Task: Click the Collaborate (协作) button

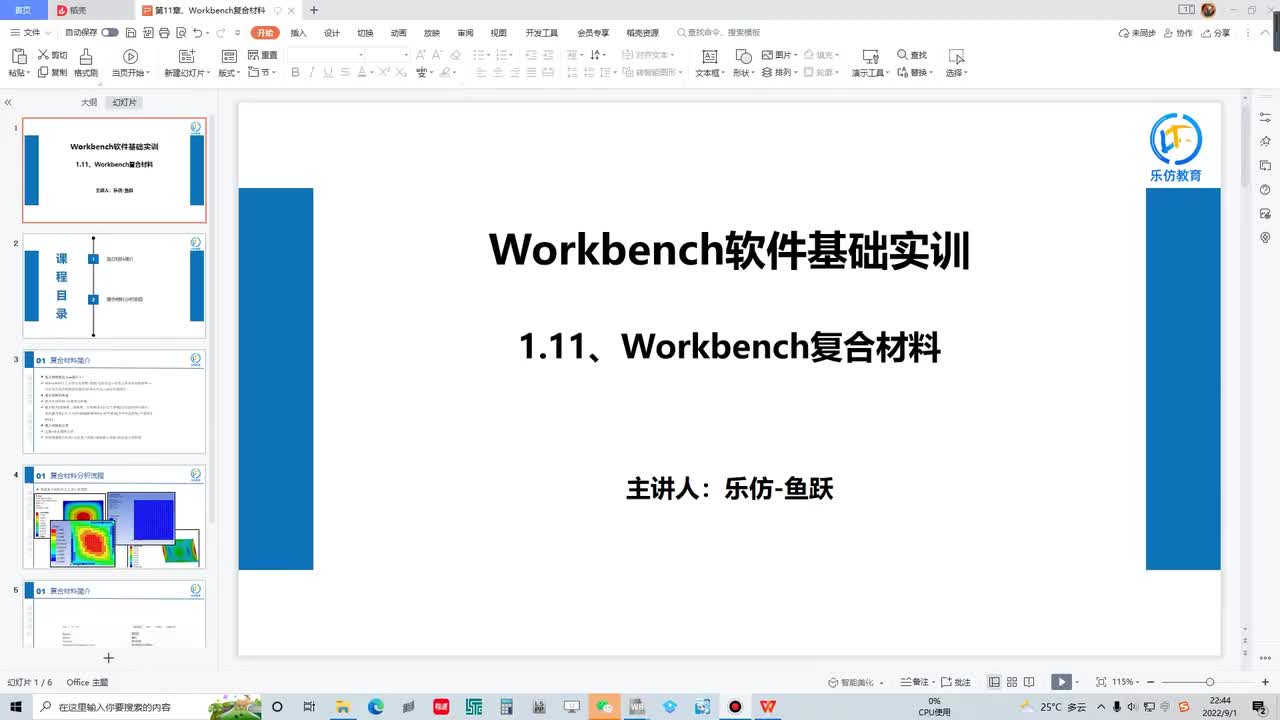Action: point(1178,33)
